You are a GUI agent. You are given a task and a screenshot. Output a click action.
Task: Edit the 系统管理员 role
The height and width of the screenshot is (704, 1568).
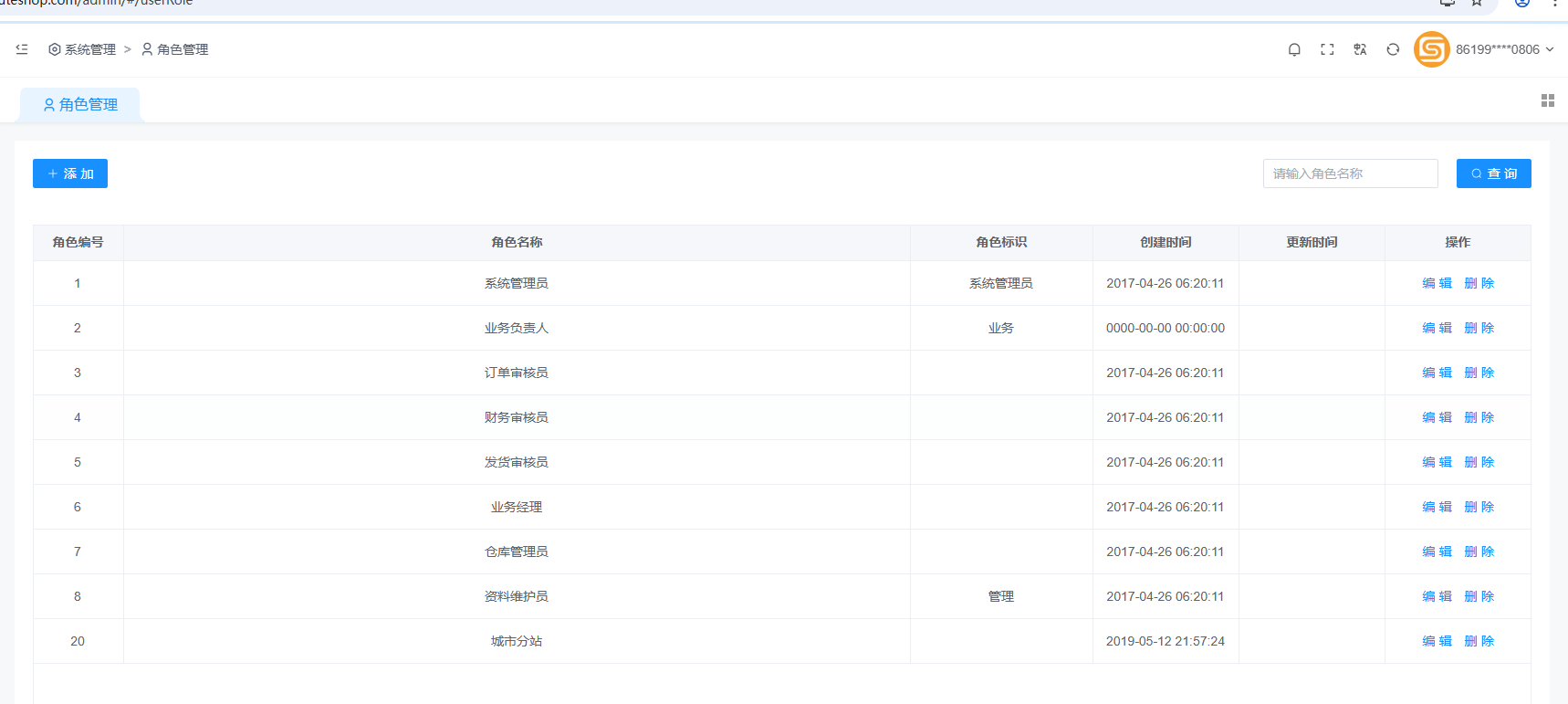point(1437,283)
